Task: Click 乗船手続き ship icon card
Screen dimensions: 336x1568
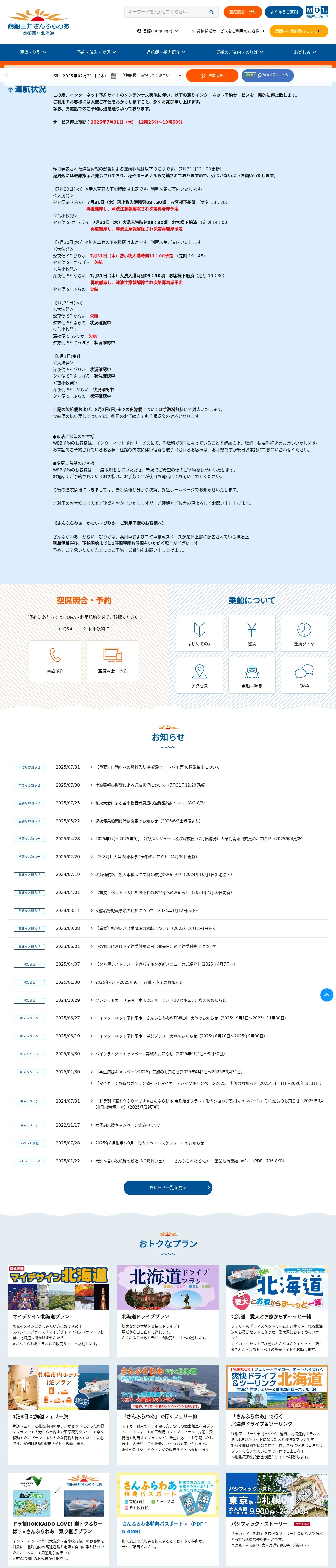Action: 252,676
